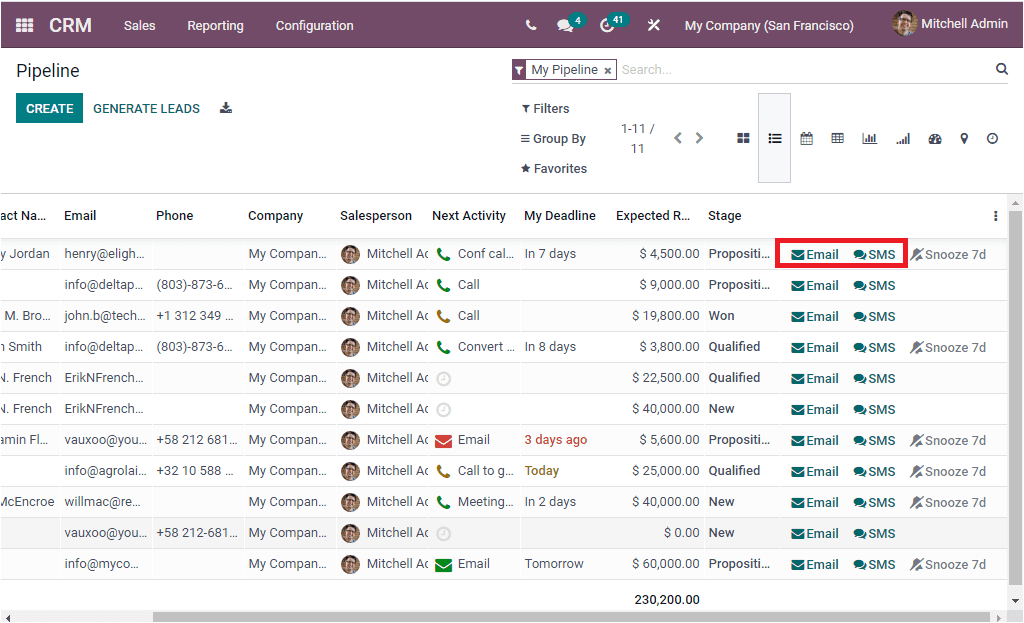Open the Reporting menu

tap(215, 25)
